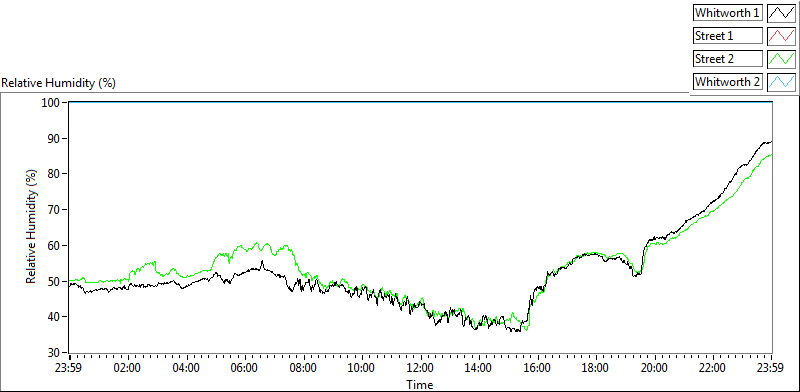The image size is (800, 392).
Task: Click the Whitworth 1 black line icon
Action: point(782,13)
